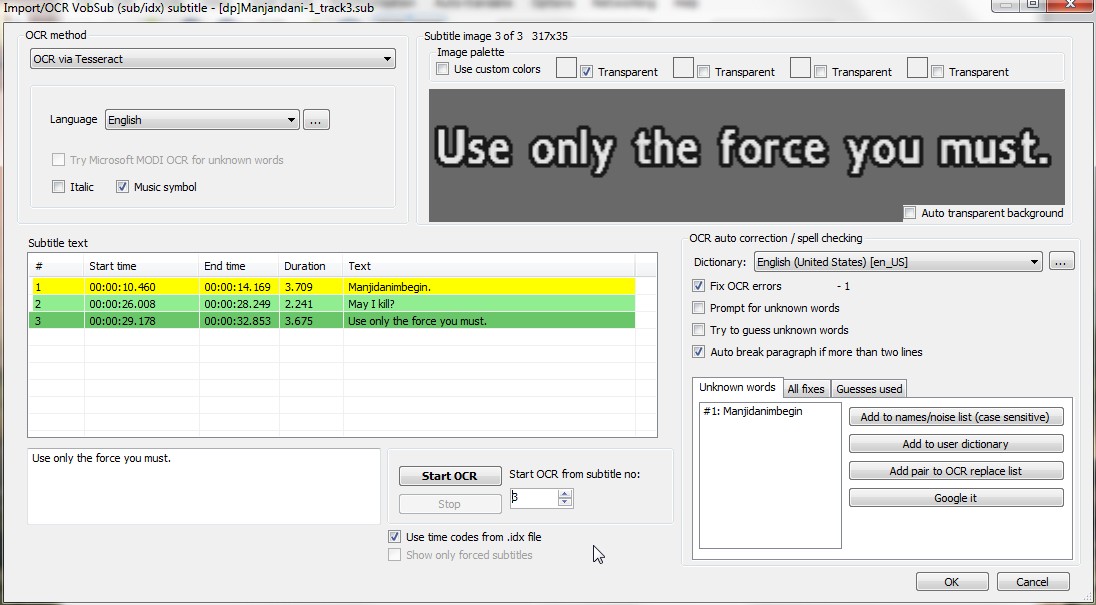Click the ellipsis button next to Language
Screen dimensions: 1096x605
coord(316,120)
